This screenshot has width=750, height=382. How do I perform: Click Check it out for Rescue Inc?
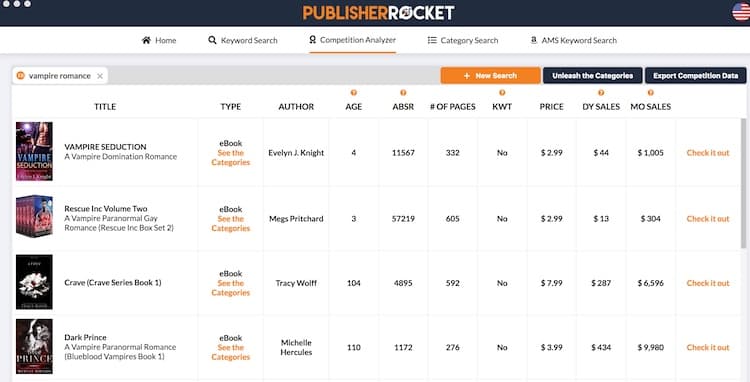click(708, 219)
